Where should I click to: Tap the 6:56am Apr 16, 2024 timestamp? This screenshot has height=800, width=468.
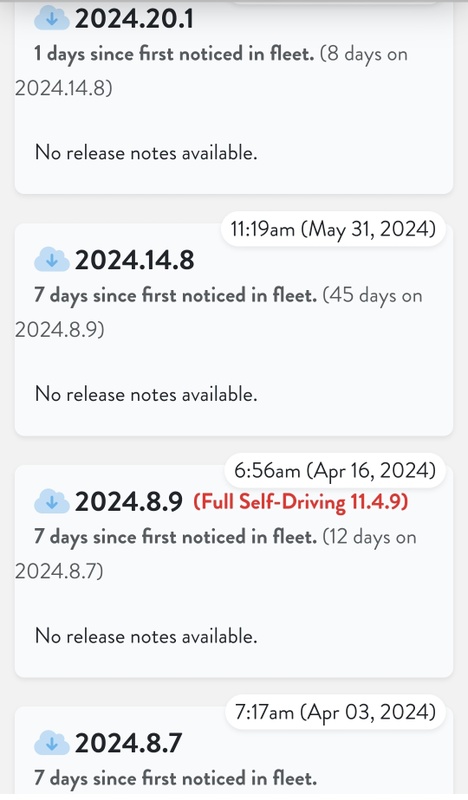click(x=335, y=470)
